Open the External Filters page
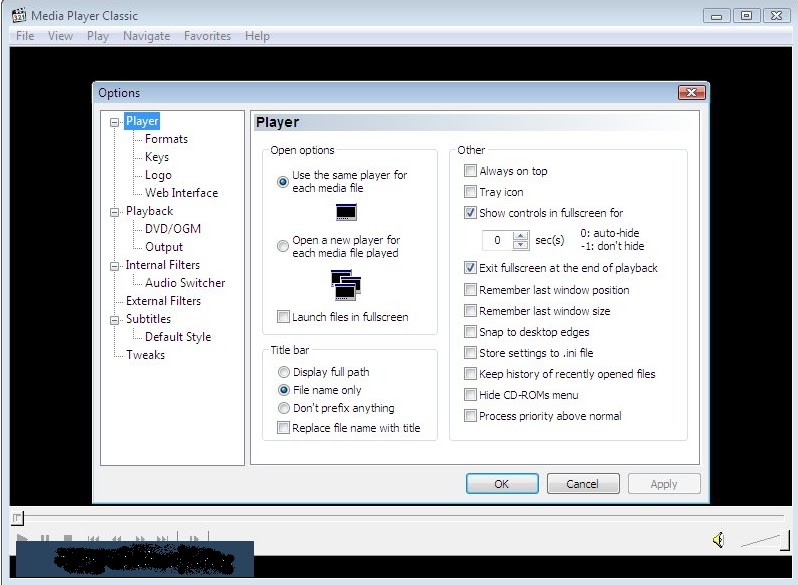 [x=163, y=301]
